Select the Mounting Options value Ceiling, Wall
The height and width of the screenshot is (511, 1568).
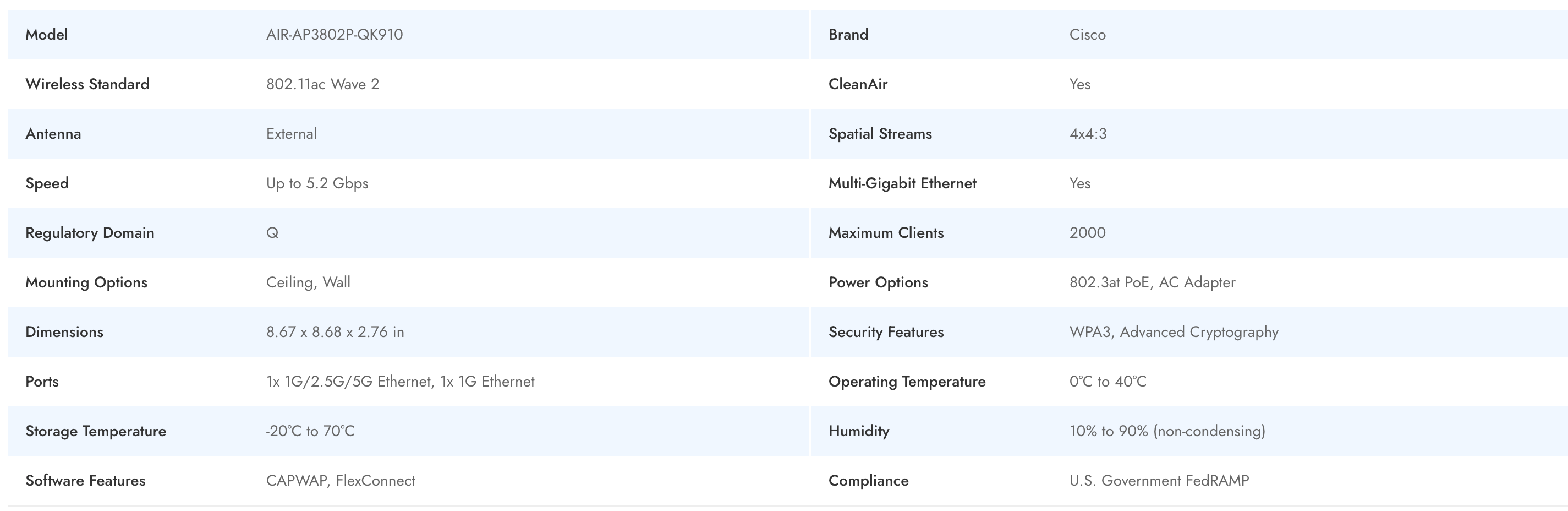point(308,282)
